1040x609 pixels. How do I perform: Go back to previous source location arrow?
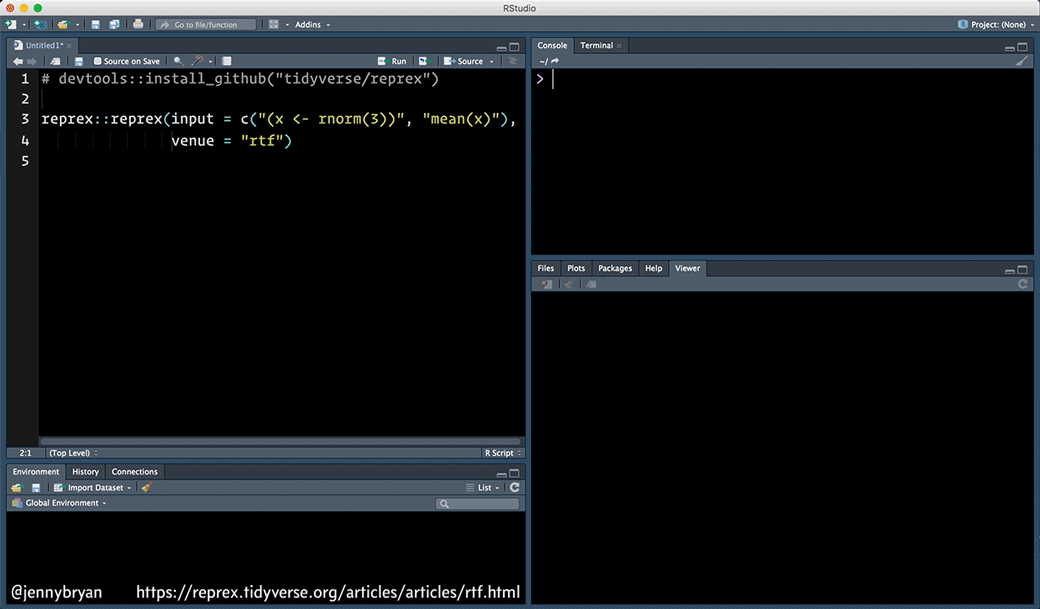(x=17, y=61)
